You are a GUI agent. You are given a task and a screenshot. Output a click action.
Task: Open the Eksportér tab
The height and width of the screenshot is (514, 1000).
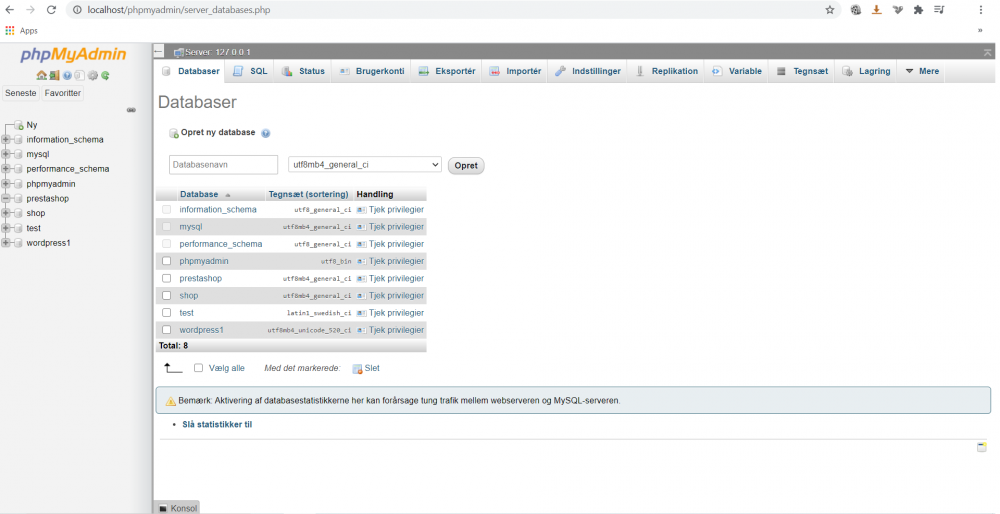pos(446,71)
